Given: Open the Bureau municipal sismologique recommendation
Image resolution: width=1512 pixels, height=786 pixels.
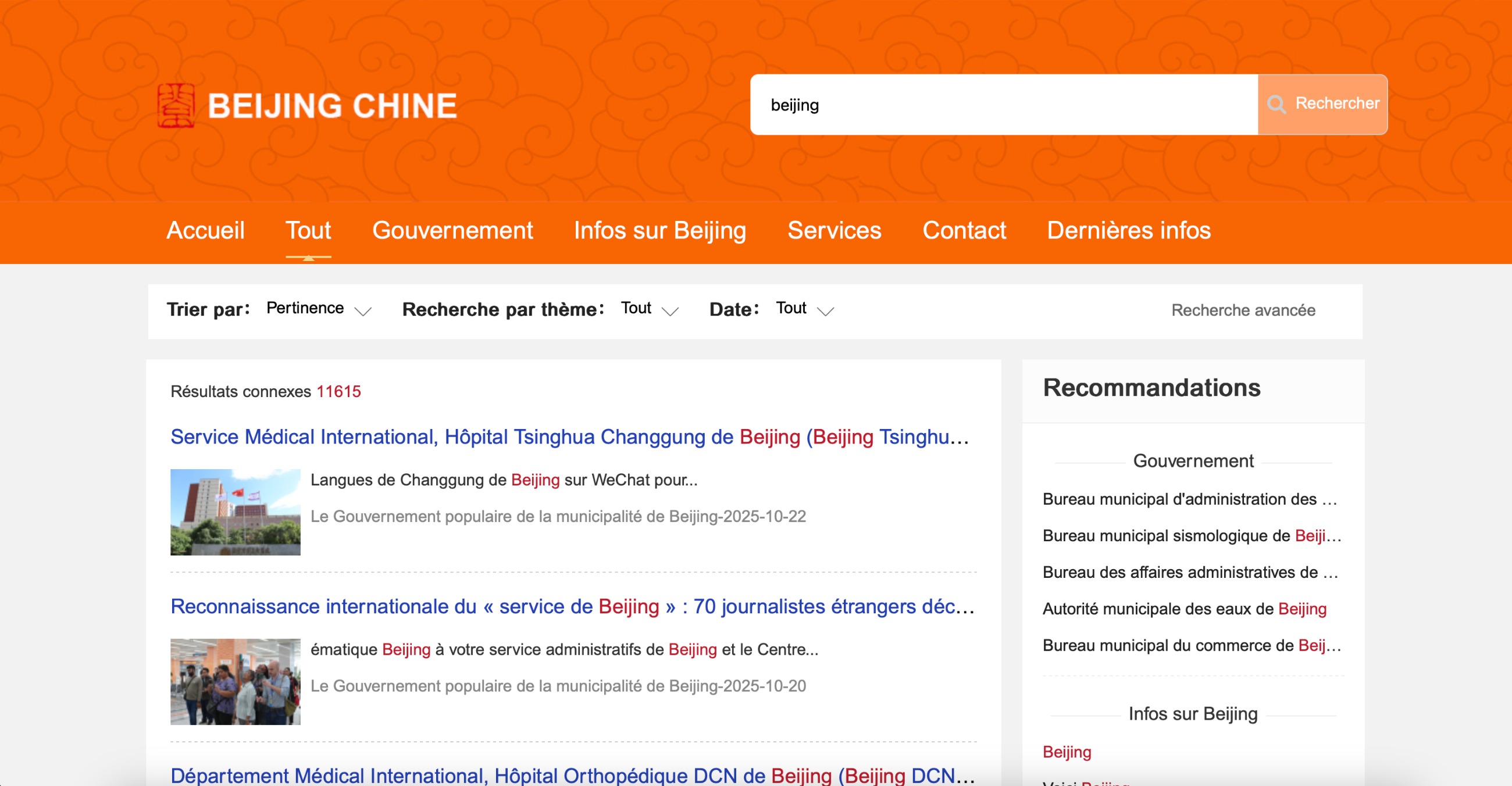Looking at the screenshot, I should (1192, 535).
